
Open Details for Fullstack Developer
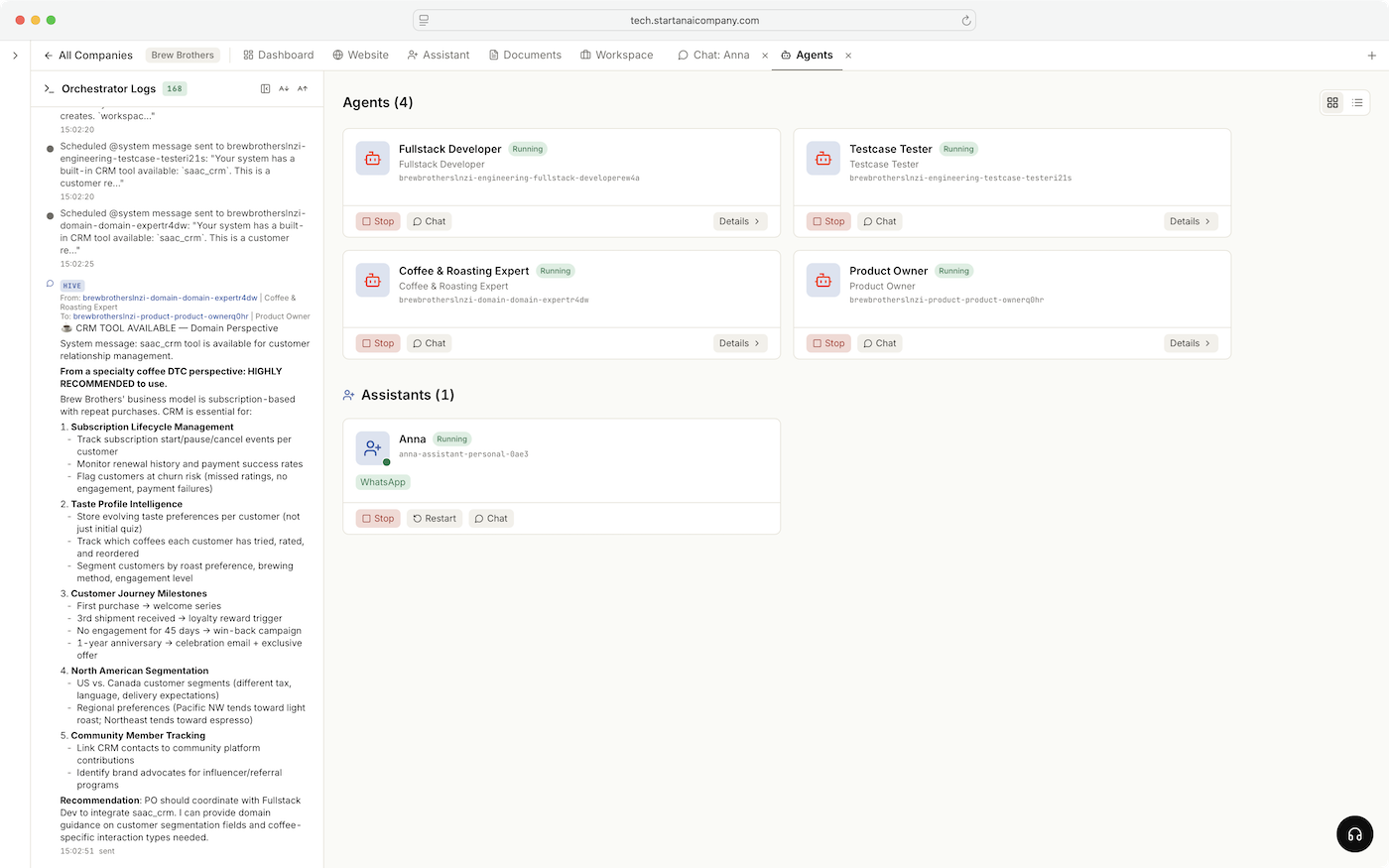click(740, 221)
